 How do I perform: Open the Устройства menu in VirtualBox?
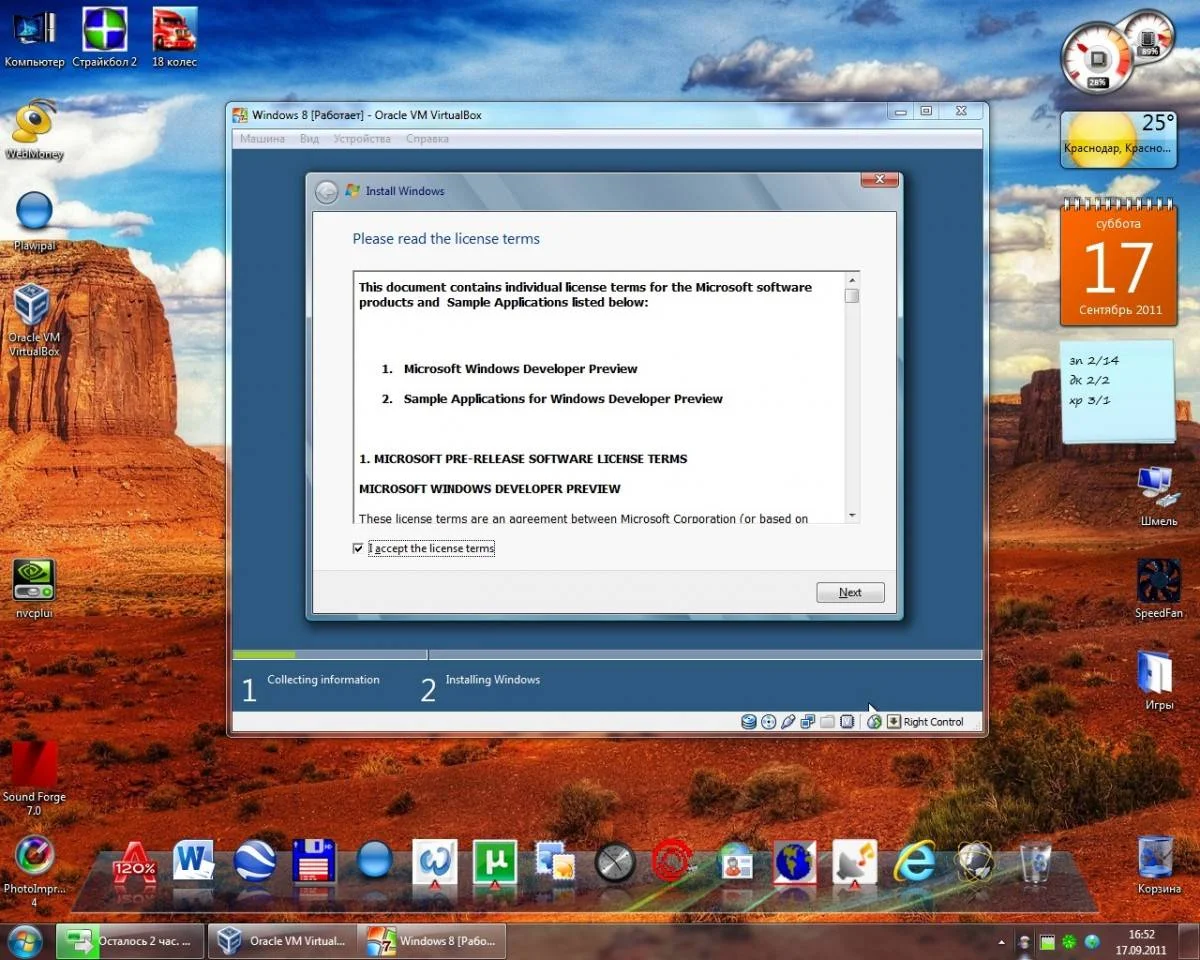[x=362, y=139]
